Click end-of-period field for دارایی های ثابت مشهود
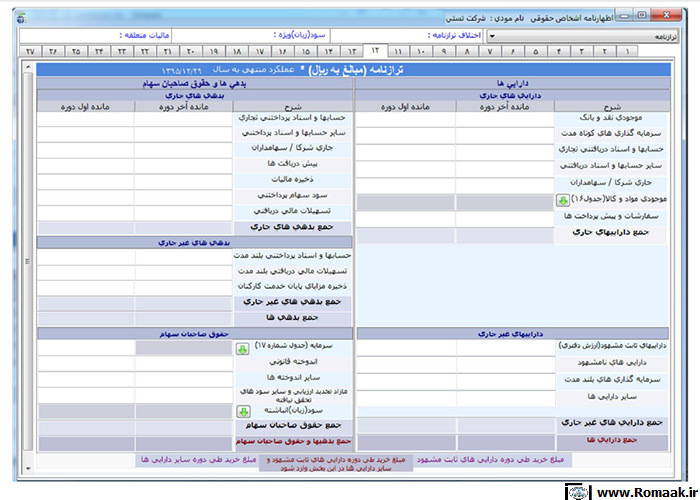700x500 pixels. 506,348
